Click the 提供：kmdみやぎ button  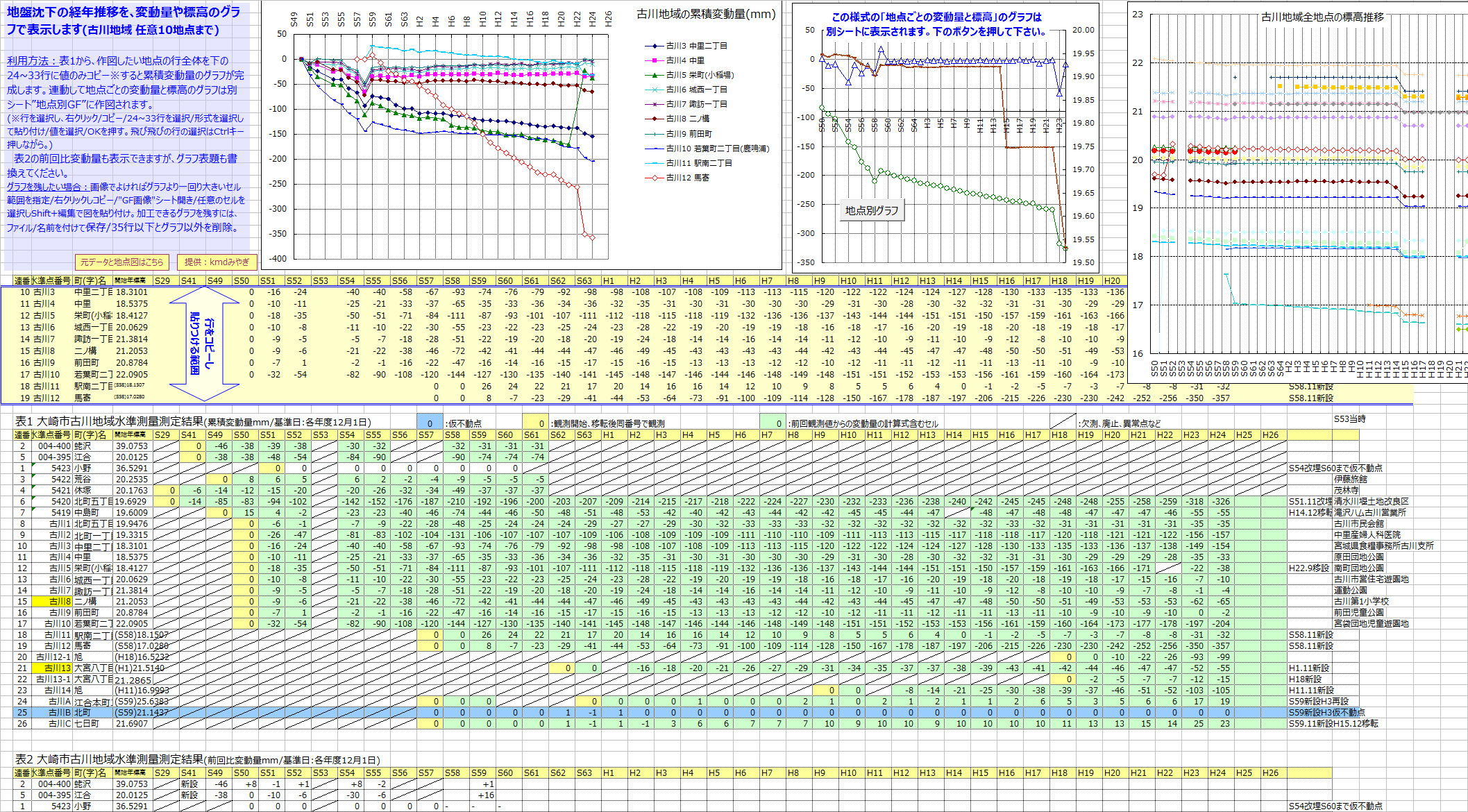217,262
